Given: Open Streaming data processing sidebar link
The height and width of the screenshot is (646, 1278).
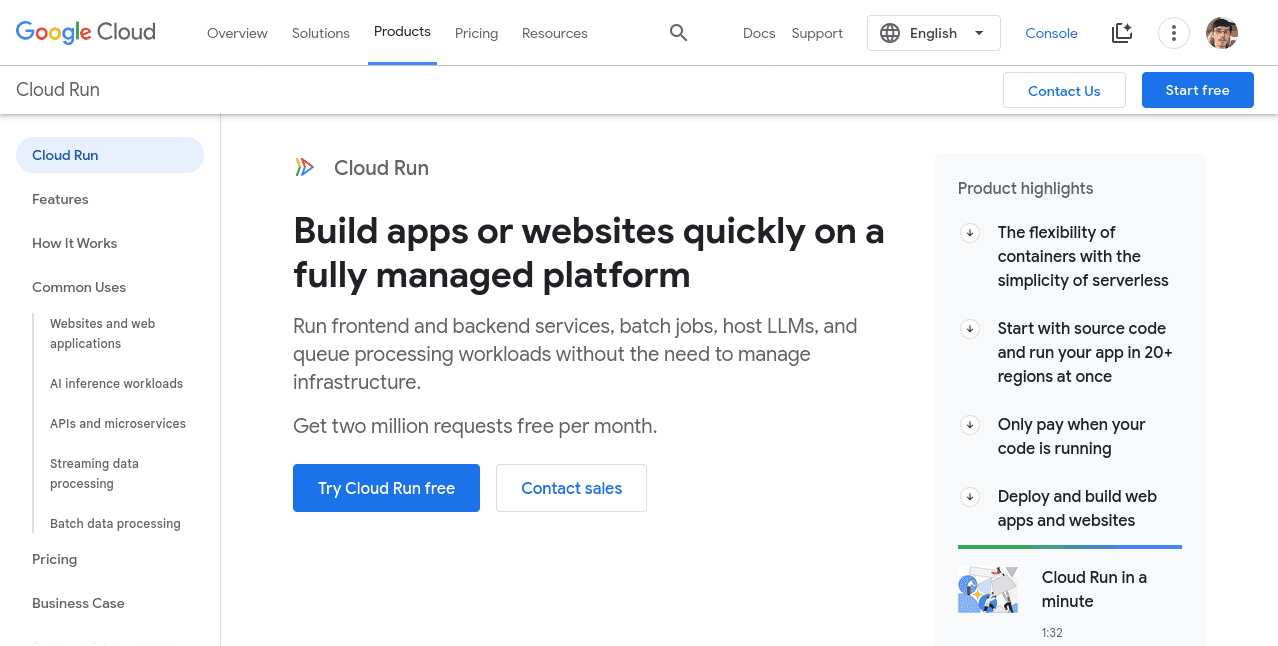Looking at the screenshot, I should (x=94, y=473).
